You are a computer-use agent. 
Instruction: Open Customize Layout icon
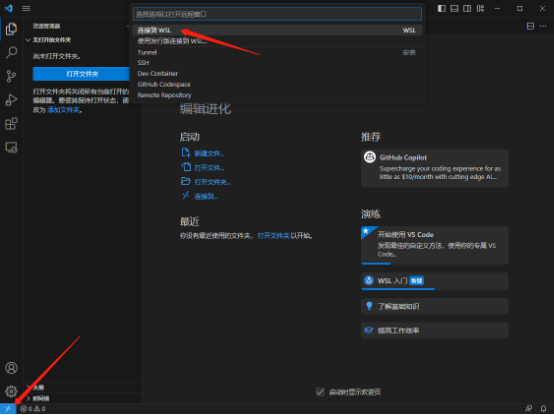coord(480,8)
